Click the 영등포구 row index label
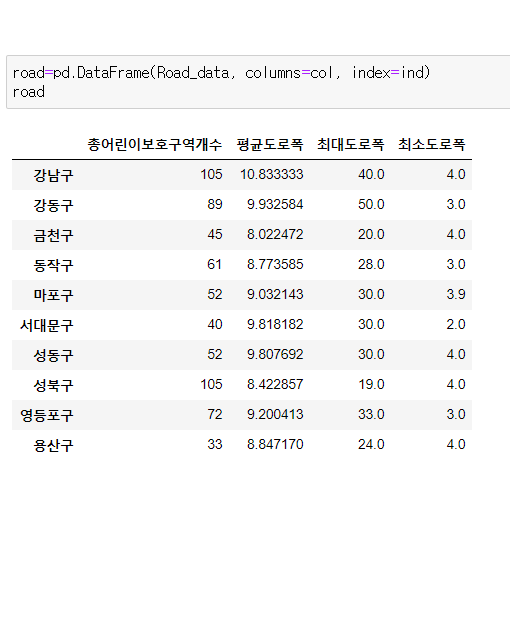510x624 pixels. pyautogui.click(x=47, y=415)
